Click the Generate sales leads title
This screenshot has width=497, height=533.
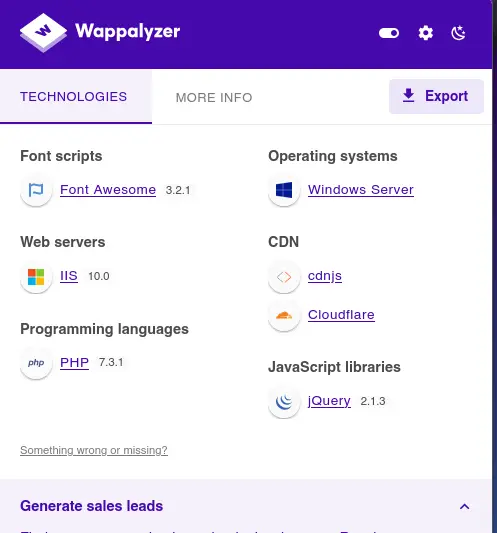point(91,506)
